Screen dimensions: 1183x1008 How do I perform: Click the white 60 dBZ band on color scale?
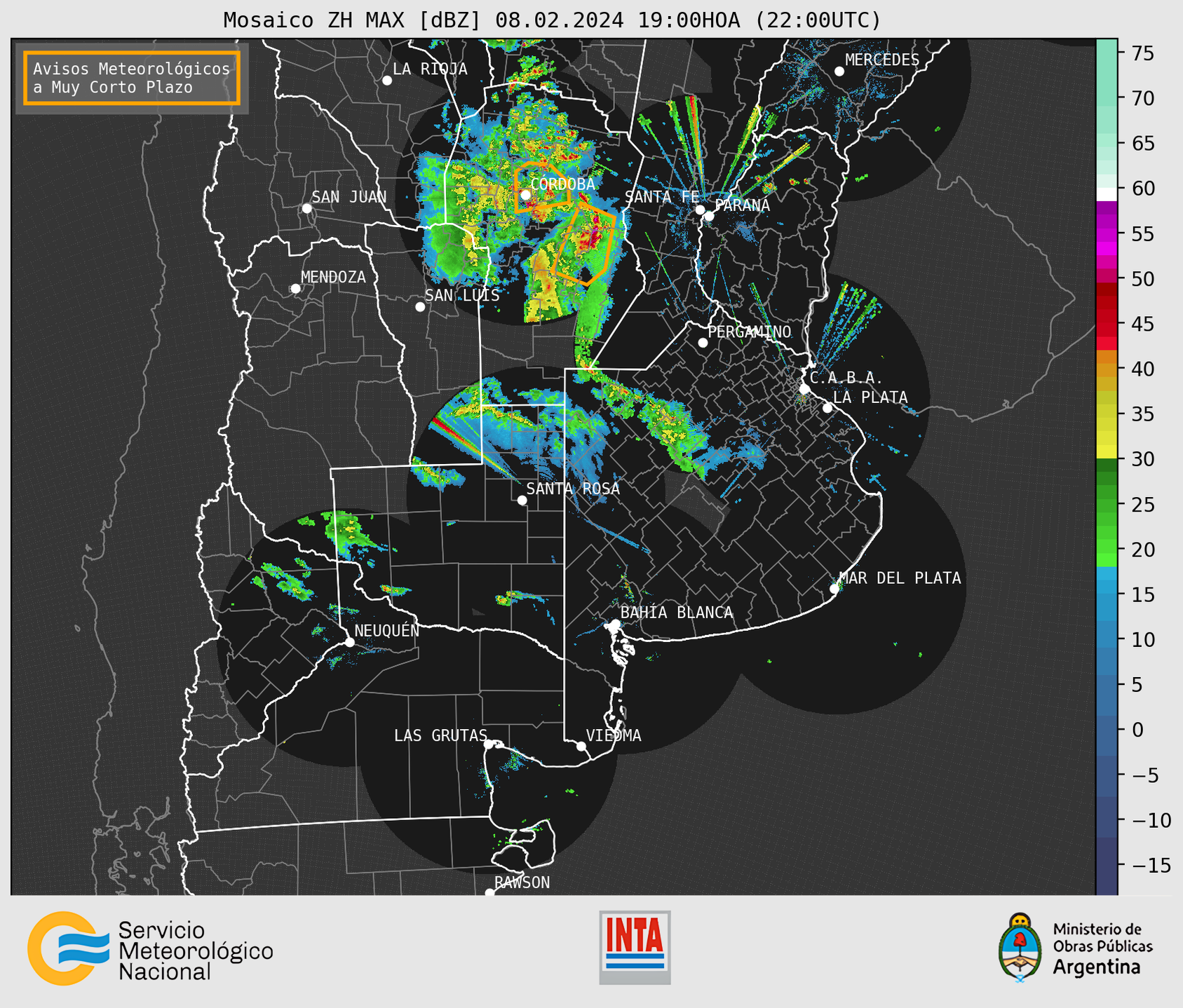tap(1107, 193)
